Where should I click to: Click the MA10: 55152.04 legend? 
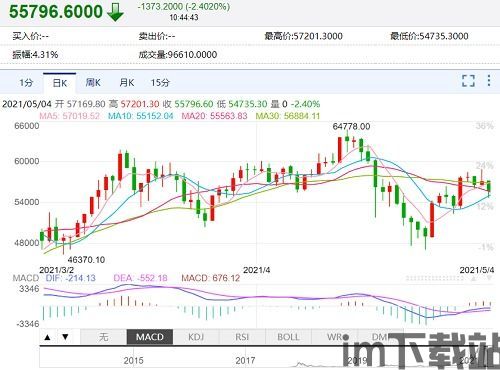tap(141, 116)
